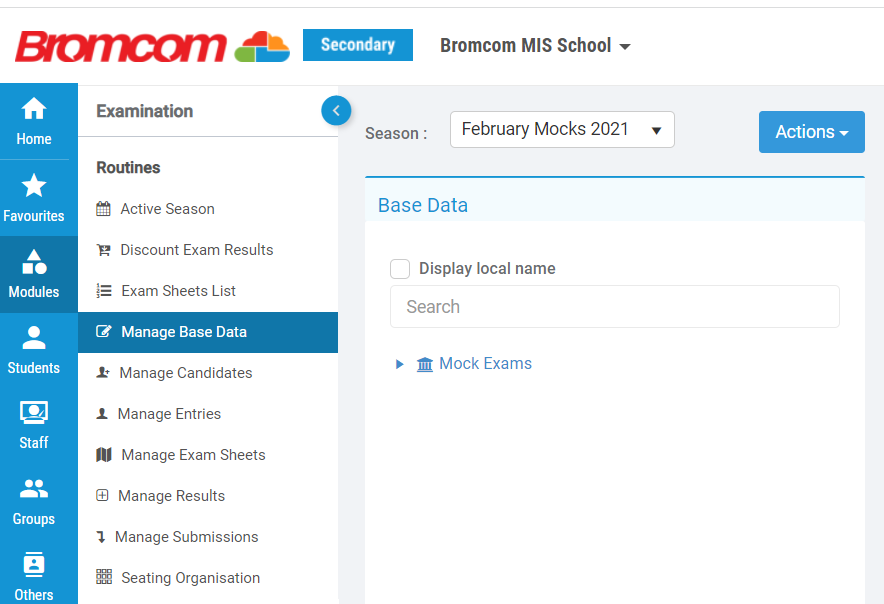This screenshot has height=604, width=884.
Task: Click the Others contact card icon
Action: point(34,564)
